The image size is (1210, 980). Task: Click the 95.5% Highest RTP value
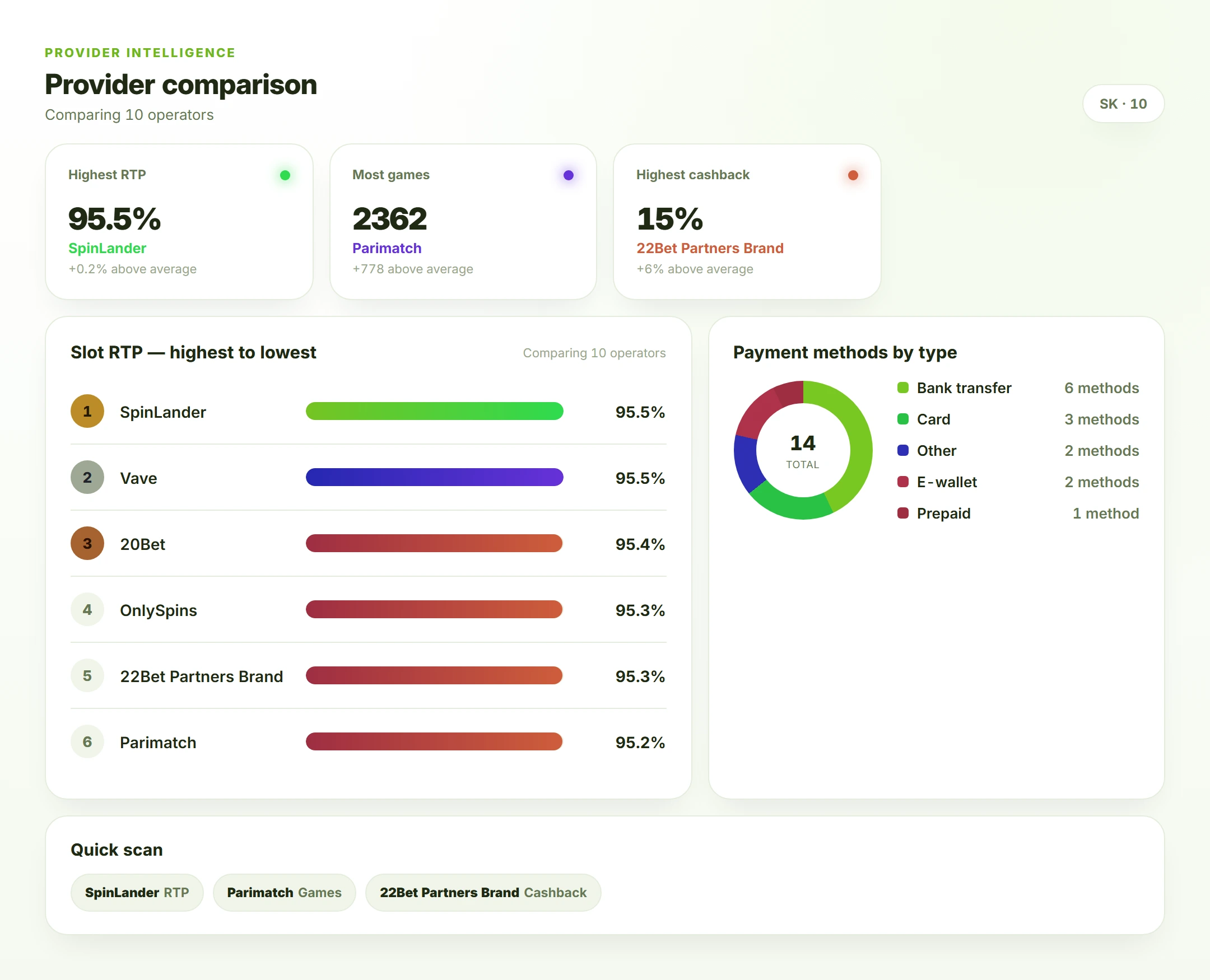pos(115,219)
